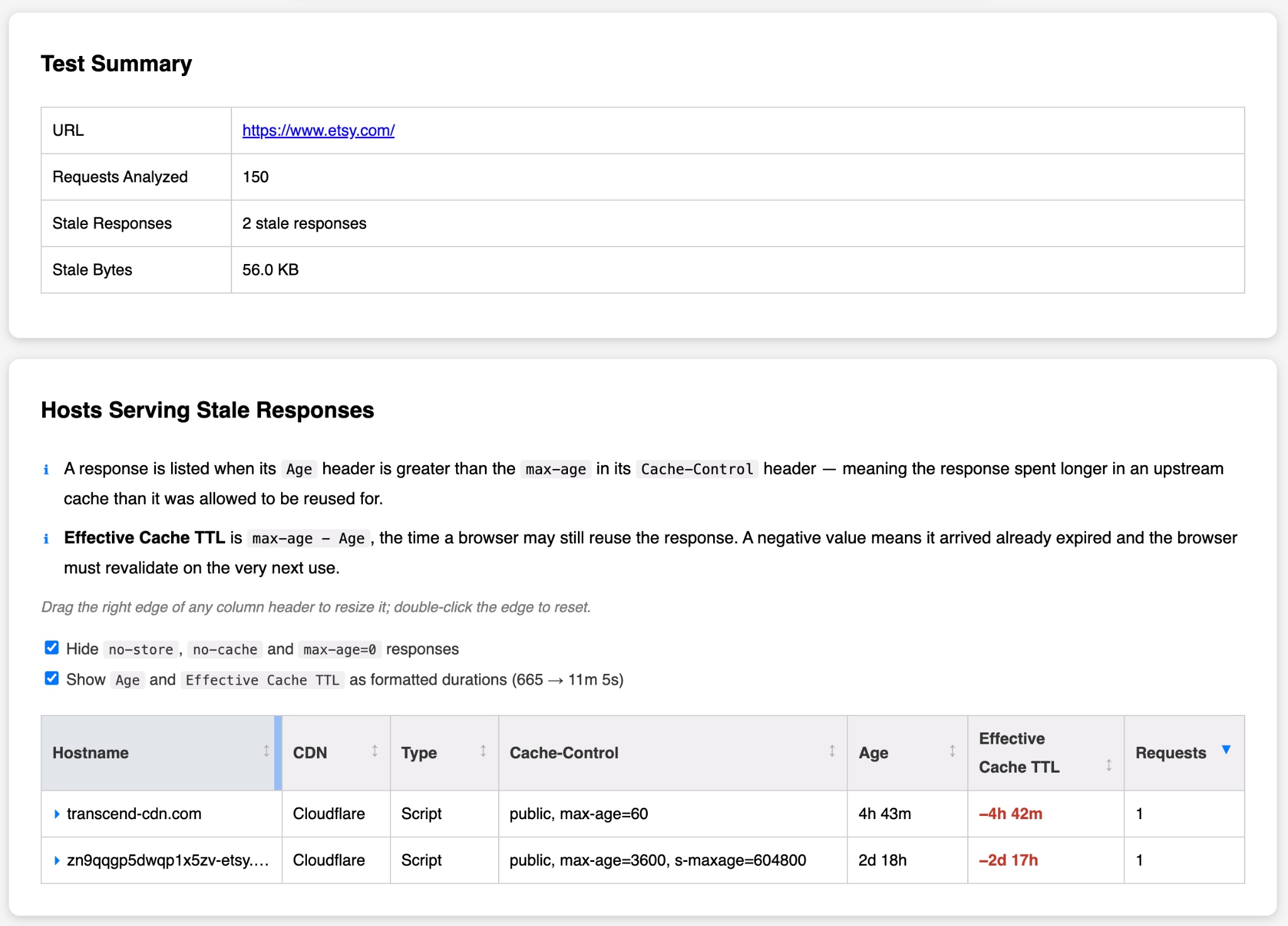Image resolution: width=1288 pixels, height=926 pixels.
Task: Sort by Cache-Control column sort icon
Action: click(831, 751)
